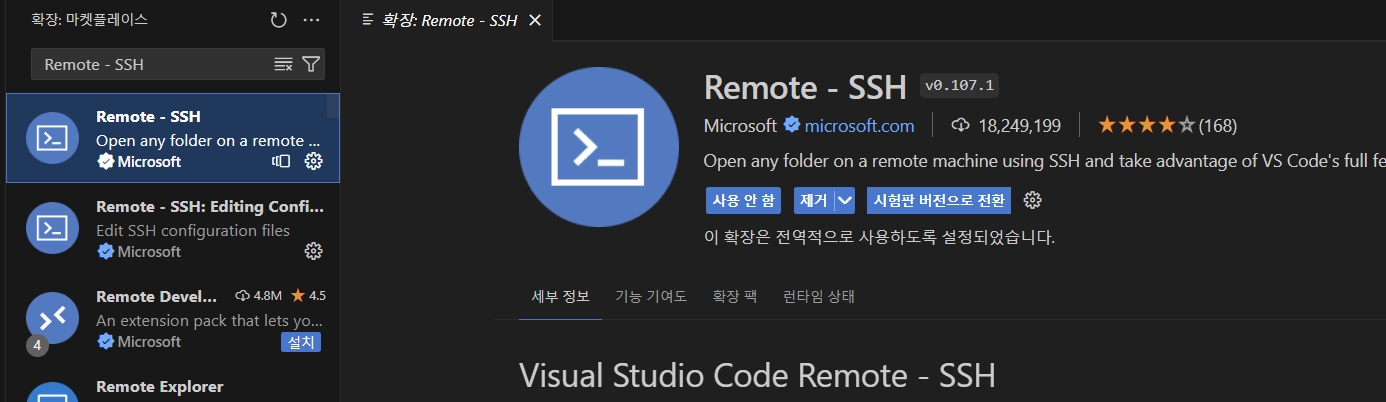This screenshot has width=1386, height=402.
Task: Click version label v0.107.1
Action: coord(959,86)
